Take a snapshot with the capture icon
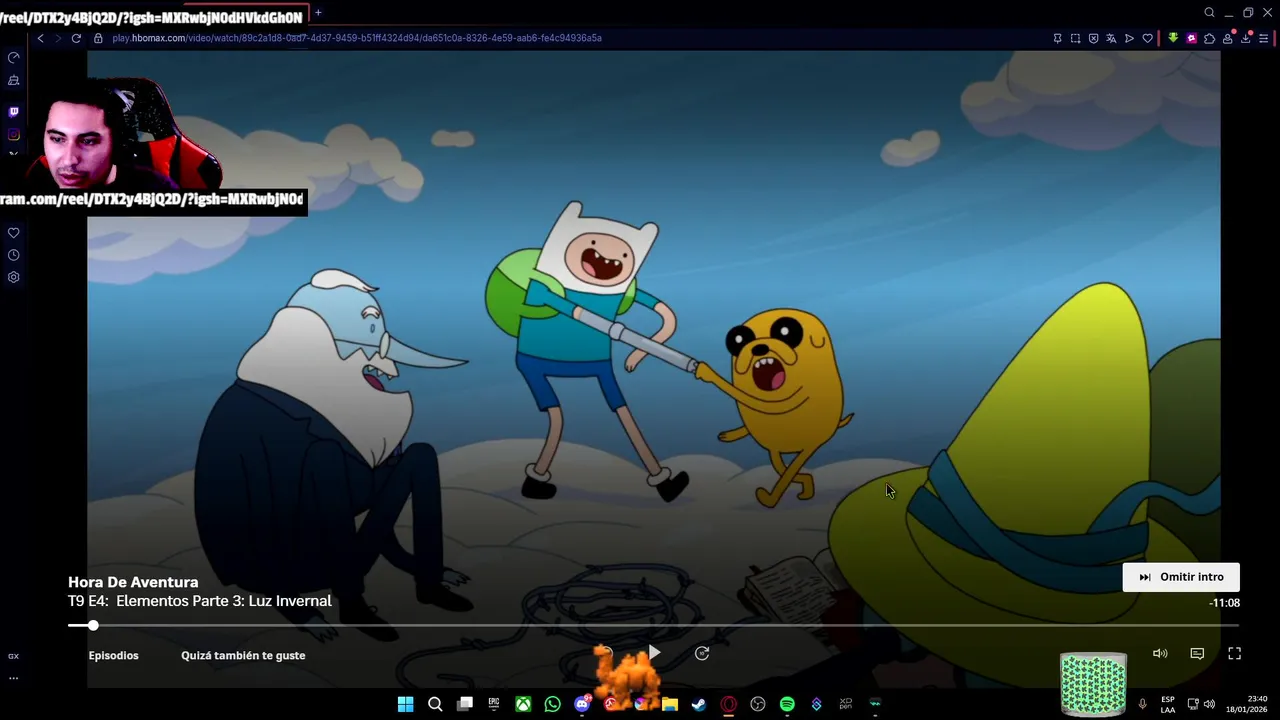 [1075, 38]
